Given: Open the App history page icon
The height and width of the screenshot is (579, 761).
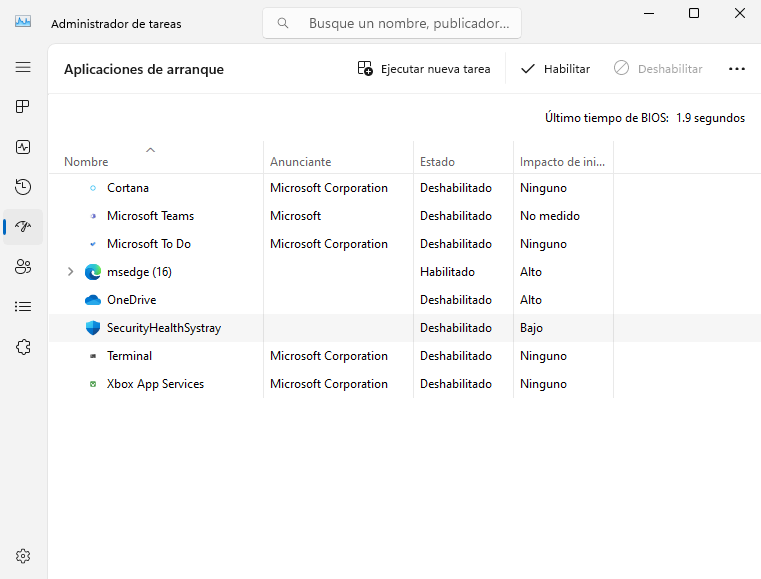Looking at the screenshot, I should 23,187.
